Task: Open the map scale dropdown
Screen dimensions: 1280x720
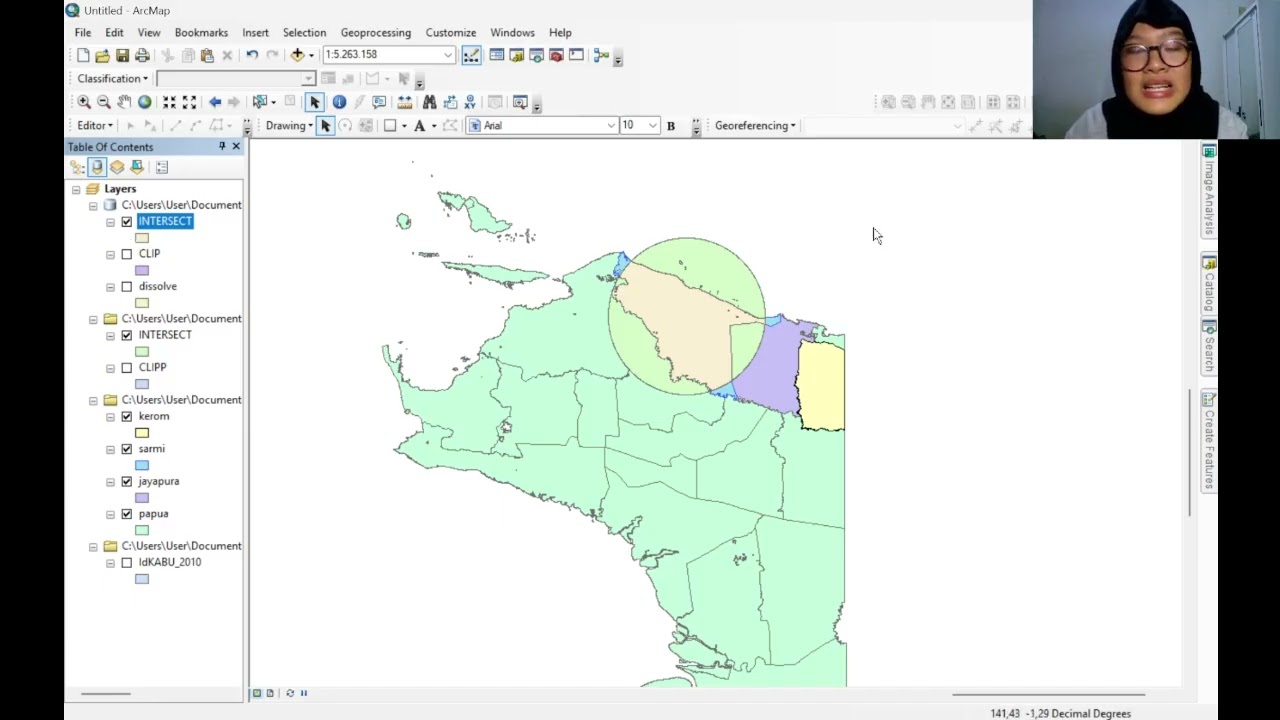Action: pyautogui.click(x=448, y=55)
